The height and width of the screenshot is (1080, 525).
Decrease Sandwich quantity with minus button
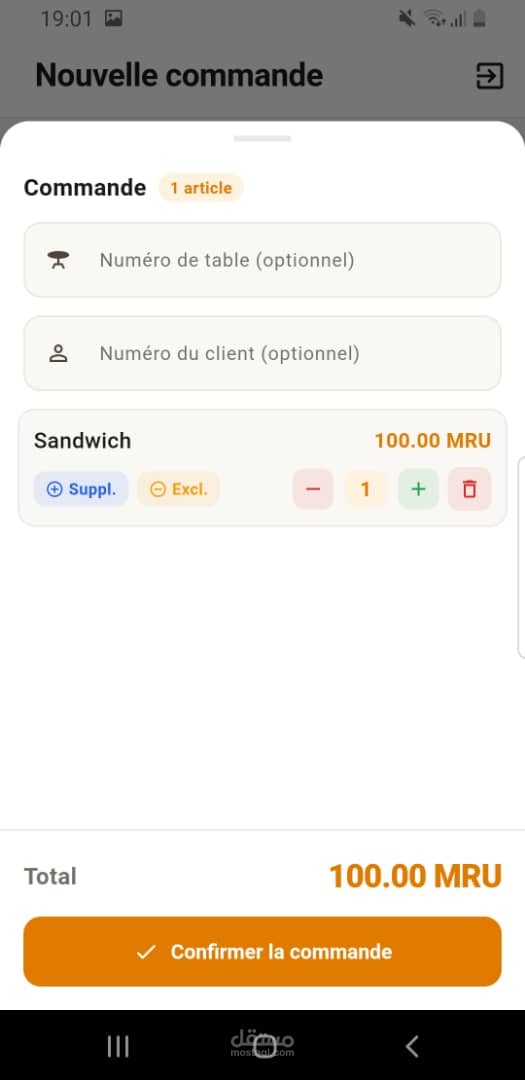click(313, 489)
